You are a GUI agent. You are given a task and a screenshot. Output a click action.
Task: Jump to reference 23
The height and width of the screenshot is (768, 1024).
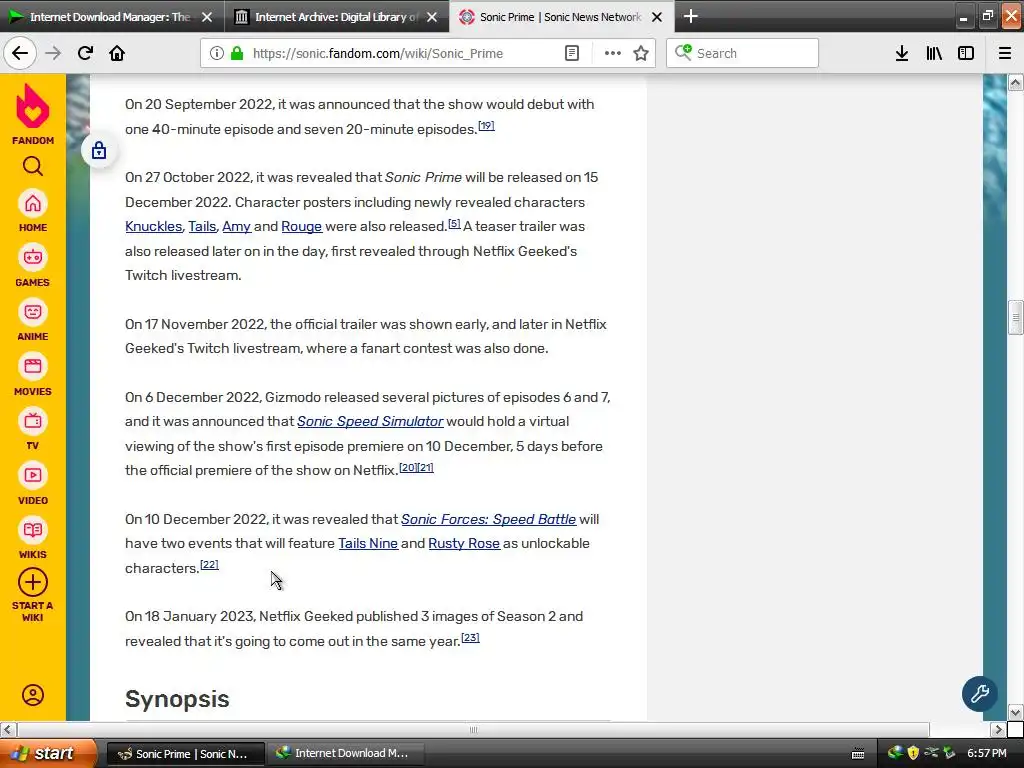[x=471, y=637]
